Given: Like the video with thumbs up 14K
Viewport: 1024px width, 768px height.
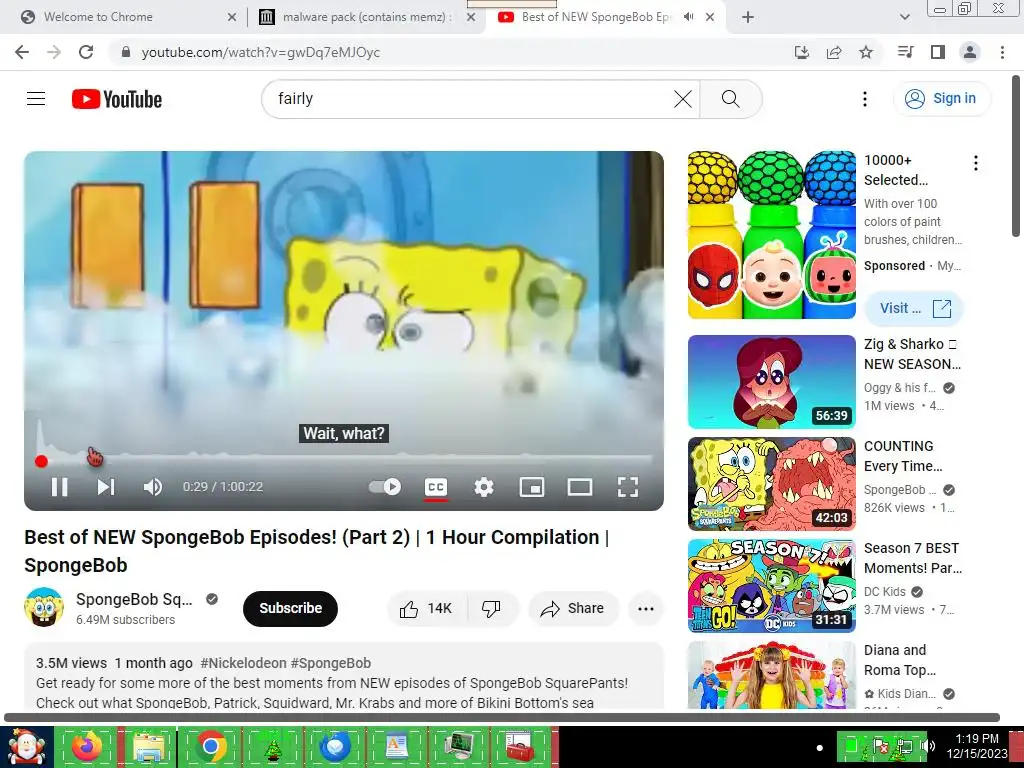Looking at the screenshot, I should click(x=427, y=609).
